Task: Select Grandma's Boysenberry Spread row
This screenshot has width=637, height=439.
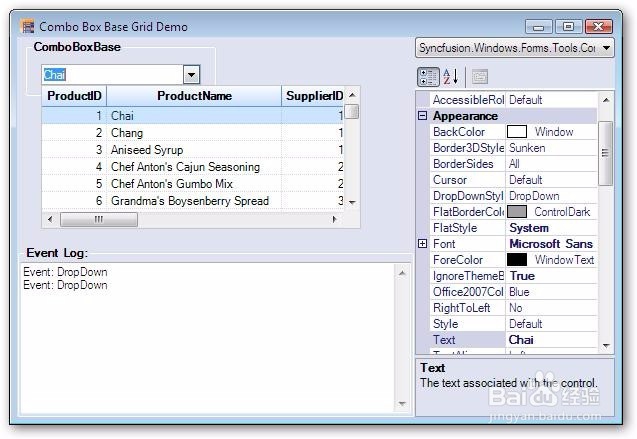Action: [x=193, y=201]
